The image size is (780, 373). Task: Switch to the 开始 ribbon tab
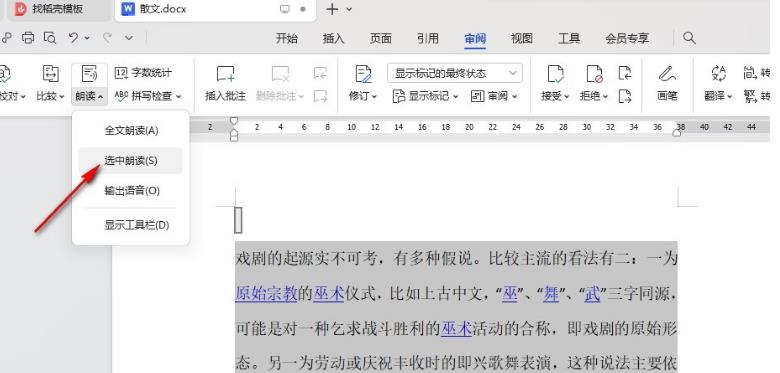pyautogui.click(x=287, y=38)
